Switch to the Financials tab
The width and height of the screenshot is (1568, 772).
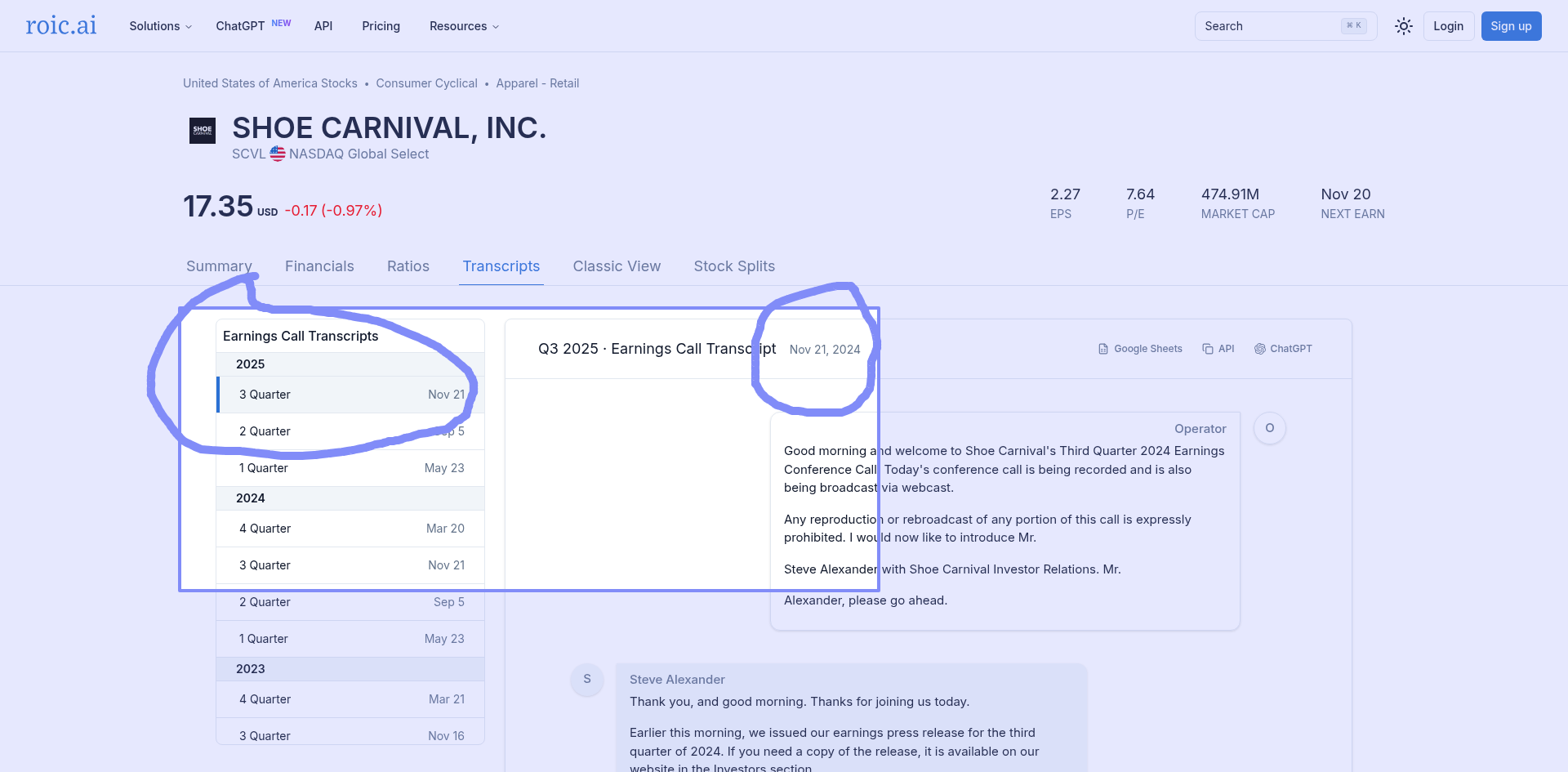[x=319, y=266]
